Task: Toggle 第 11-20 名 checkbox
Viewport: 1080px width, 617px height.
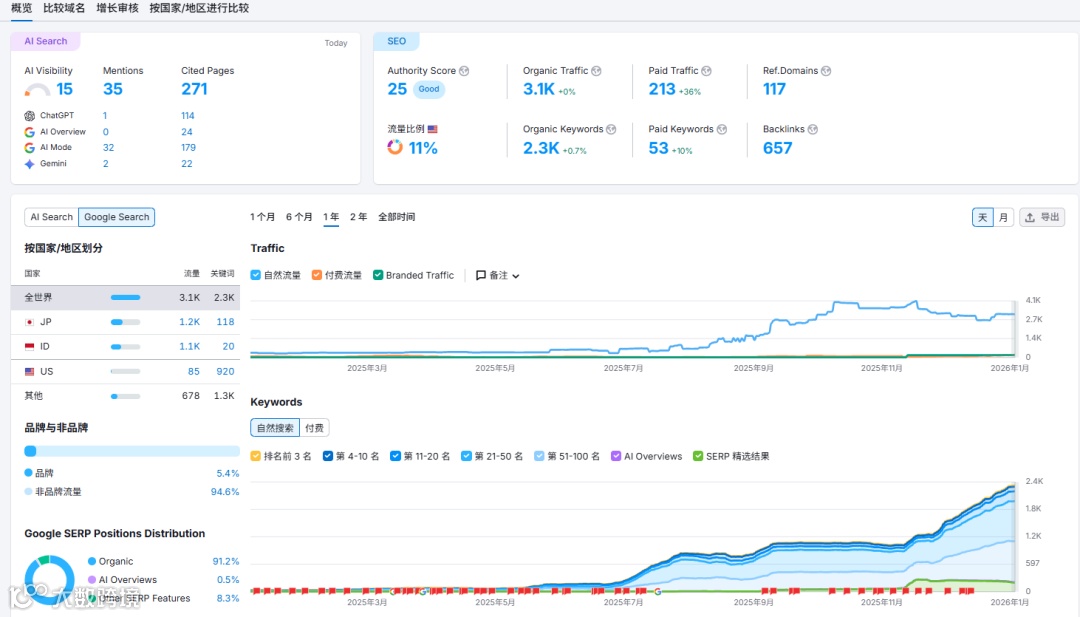Action: click(395, 456)
